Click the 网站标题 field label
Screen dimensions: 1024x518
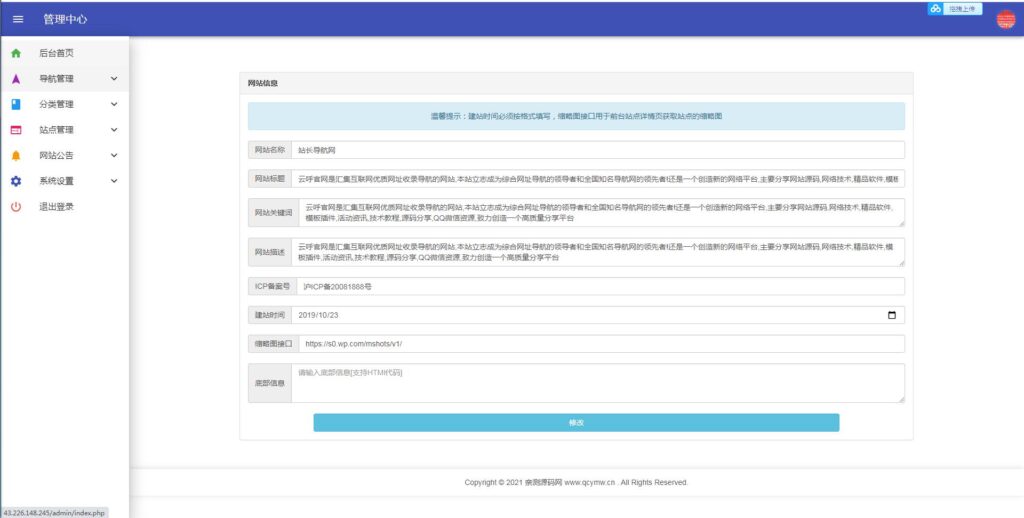[x=270, y=178]
